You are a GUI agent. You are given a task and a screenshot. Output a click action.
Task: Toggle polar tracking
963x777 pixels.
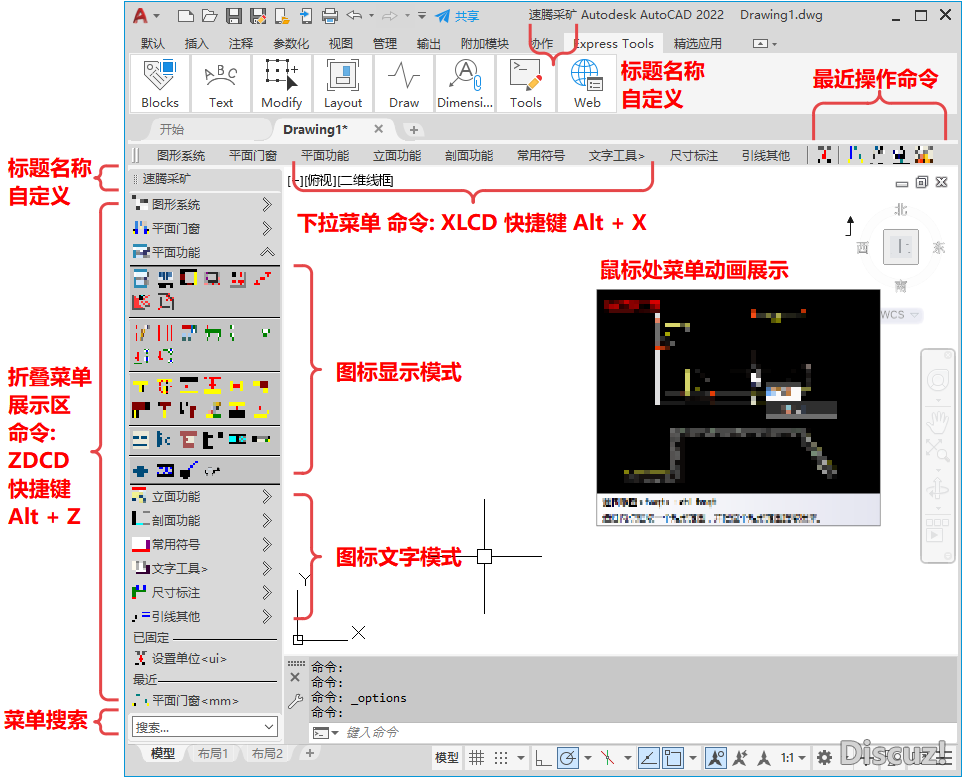pos(568,758)
